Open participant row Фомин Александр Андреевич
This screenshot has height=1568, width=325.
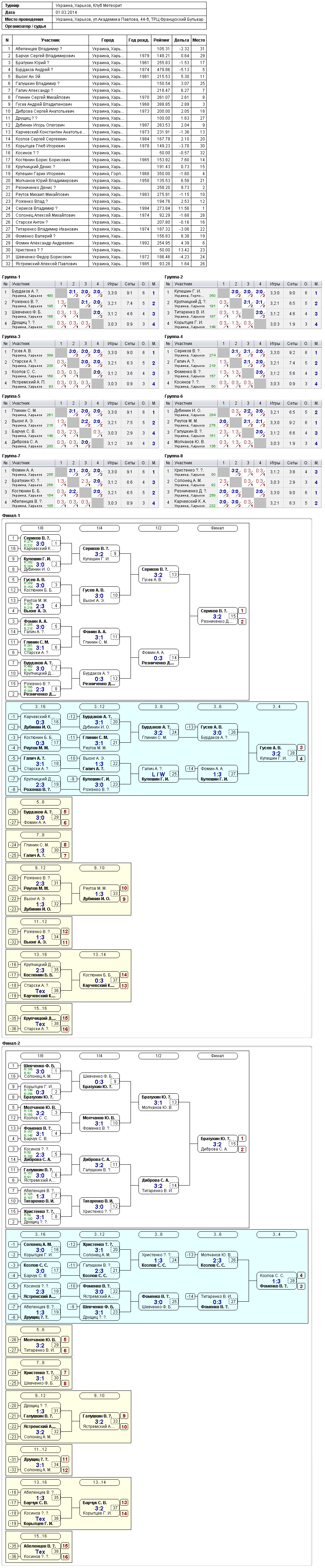[104, 243]
